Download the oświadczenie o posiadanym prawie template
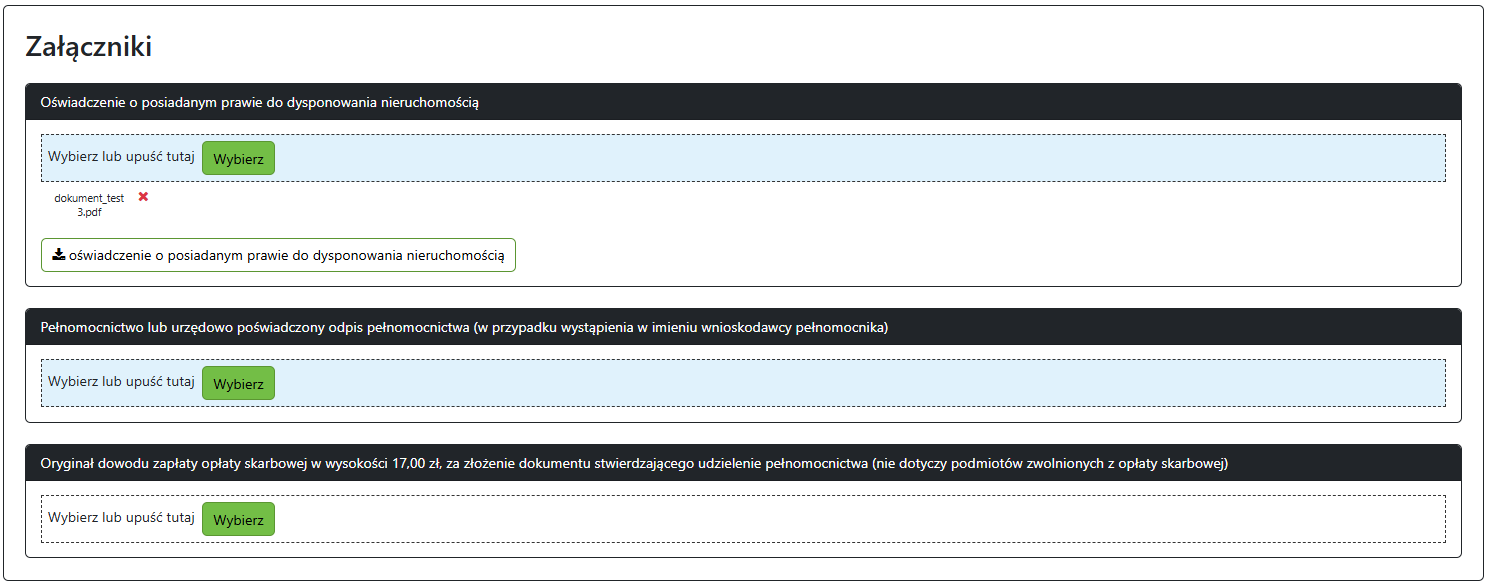The image size is (1490, 585). 278,255
